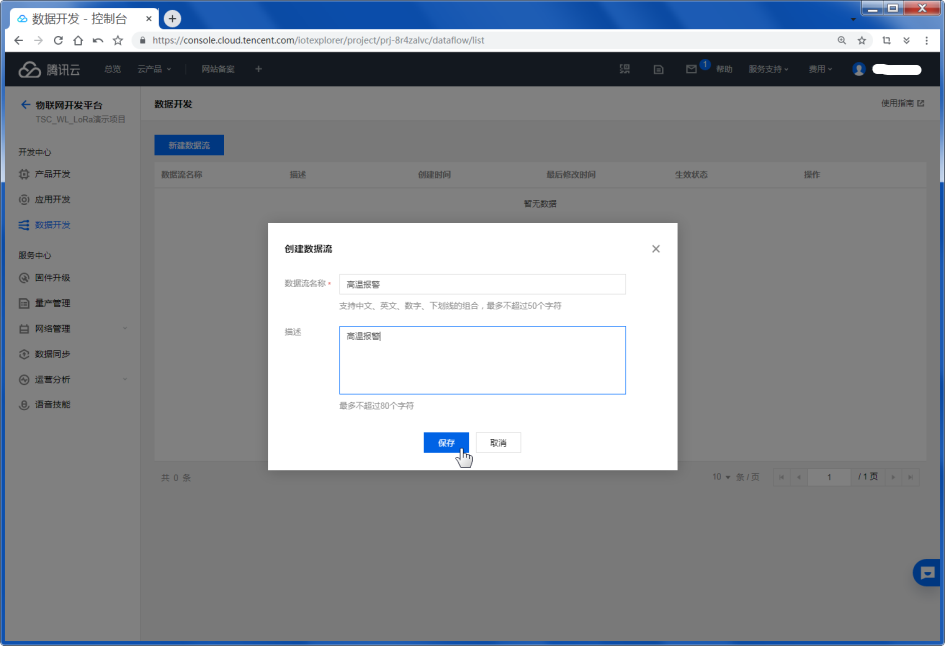Select 语音技能 in the sidebar

pyautogui.click(x=52, y=405)
